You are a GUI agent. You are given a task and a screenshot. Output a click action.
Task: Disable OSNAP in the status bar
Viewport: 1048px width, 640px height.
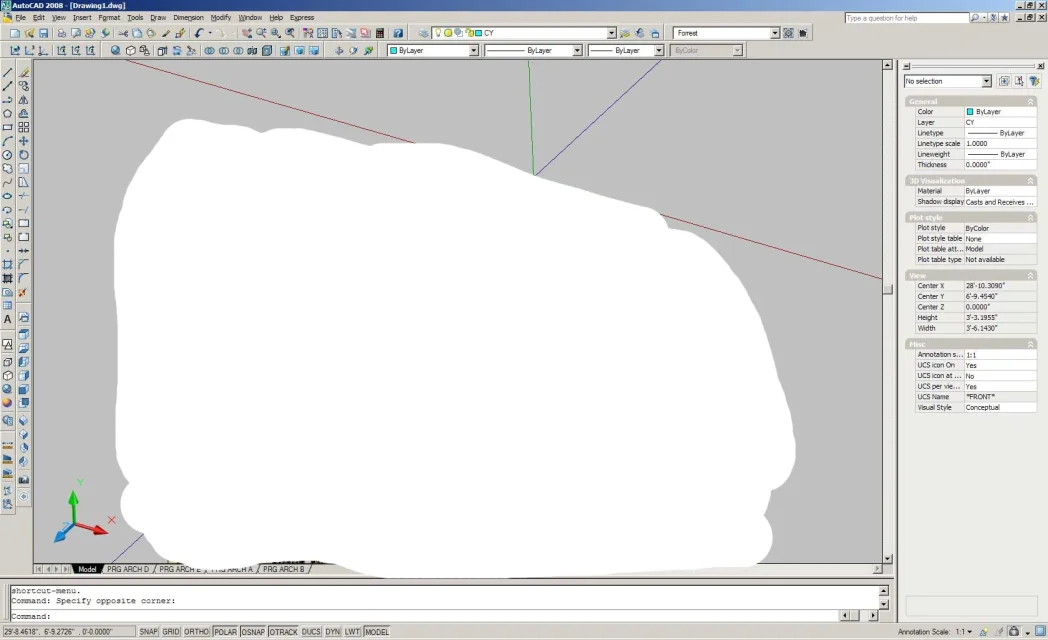tap(254, 632)
